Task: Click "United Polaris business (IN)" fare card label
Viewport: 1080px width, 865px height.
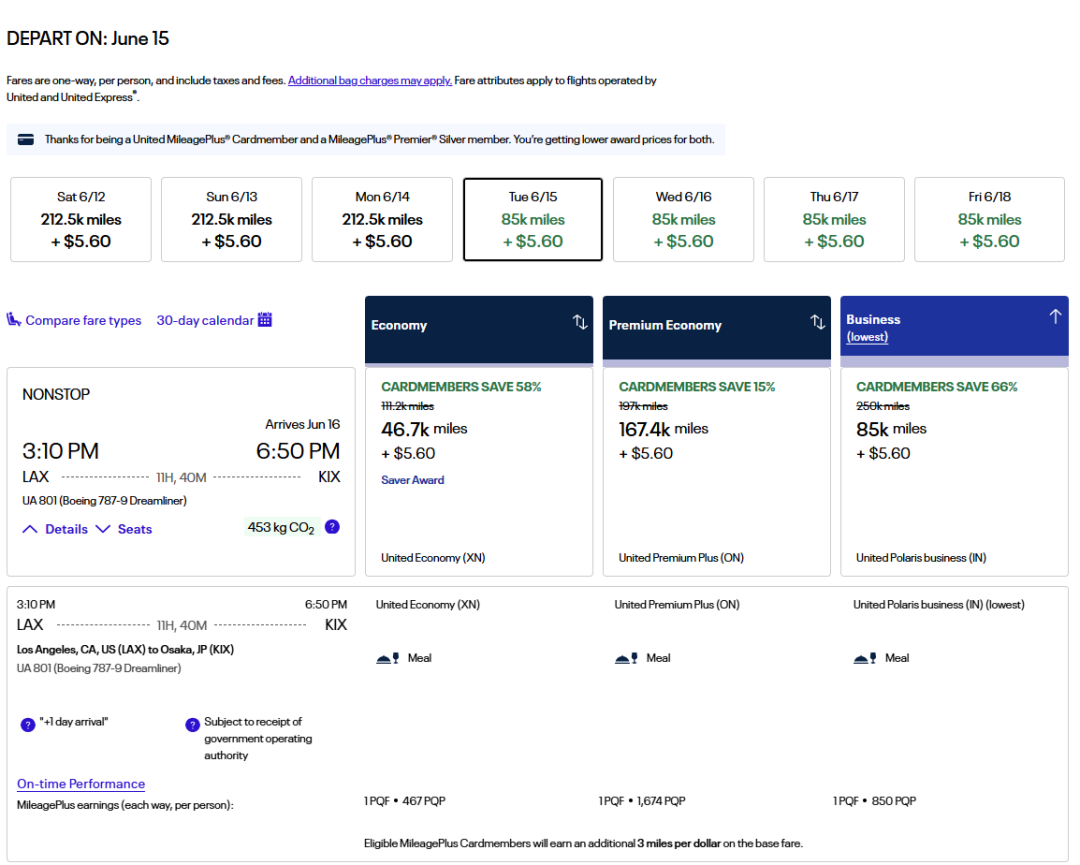Action: (x=921, y=558)
